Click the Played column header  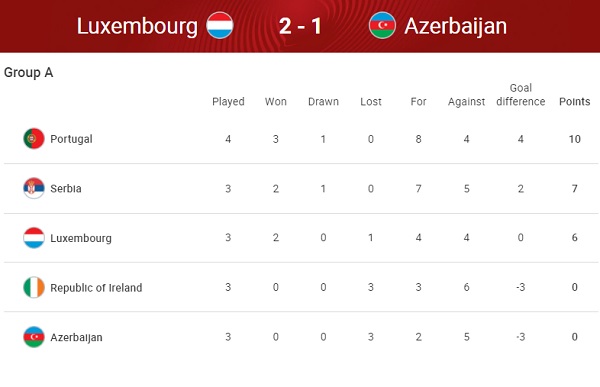point(228,101)
